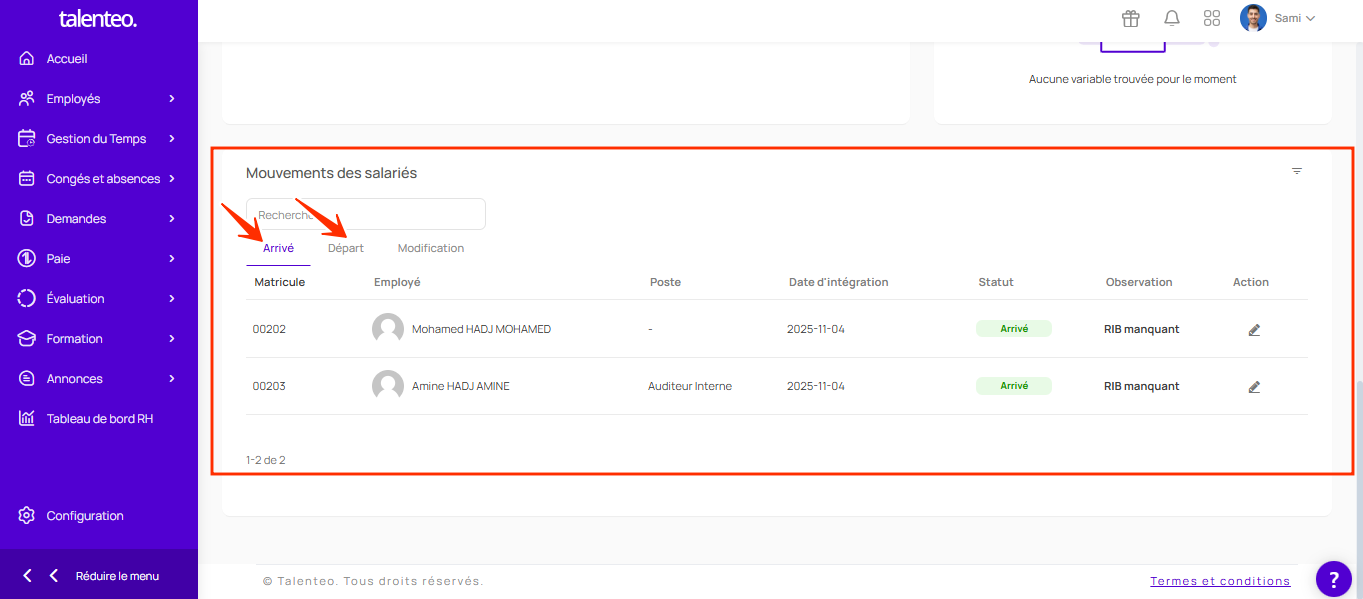Select the Arrivé tab
The image size is (1363, 599).
click(x=278, y=248)
